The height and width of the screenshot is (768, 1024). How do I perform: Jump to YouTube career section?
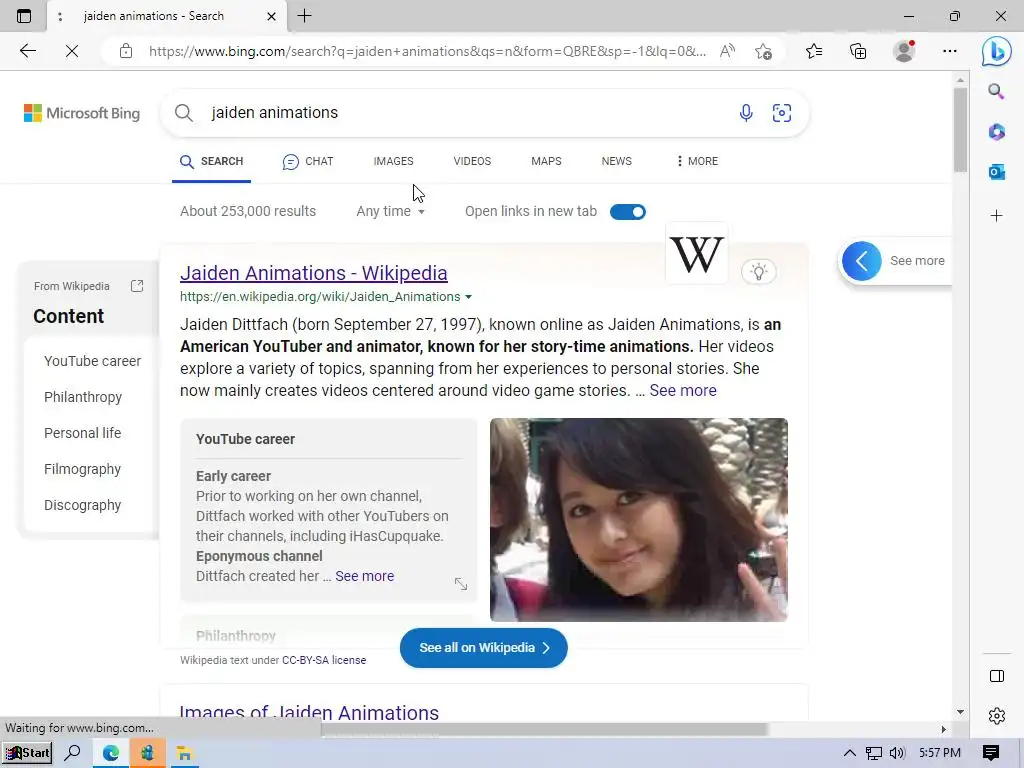(92, 361)
